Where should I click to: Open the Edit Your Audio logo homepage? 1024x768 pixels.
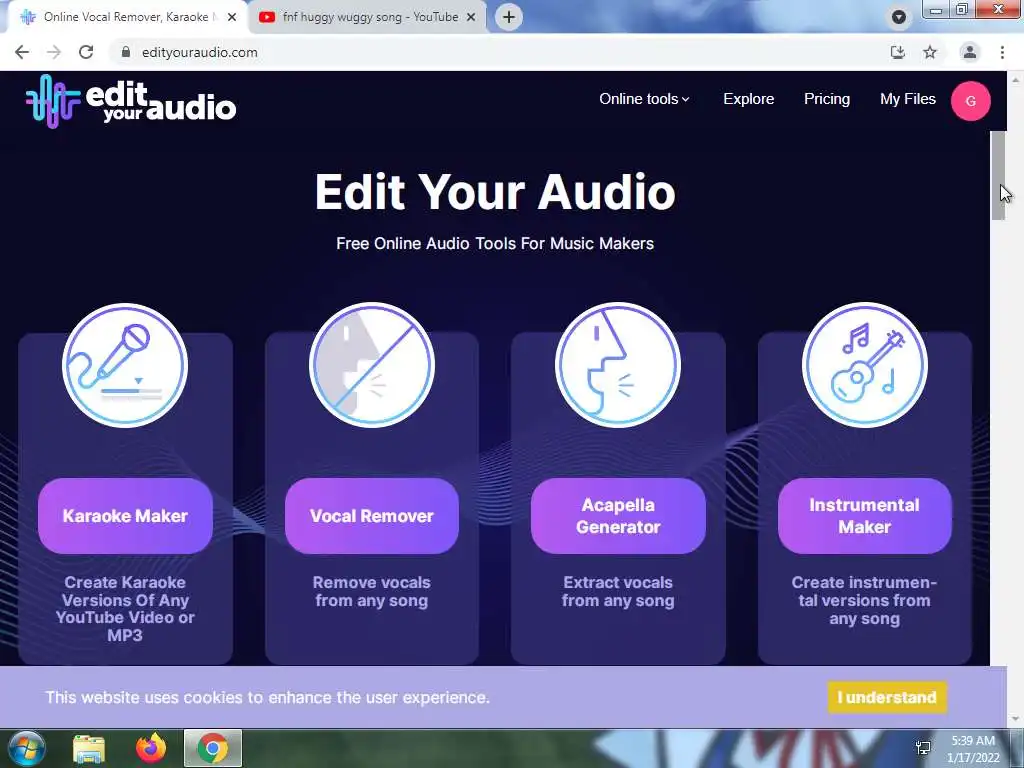coord(131,101)
